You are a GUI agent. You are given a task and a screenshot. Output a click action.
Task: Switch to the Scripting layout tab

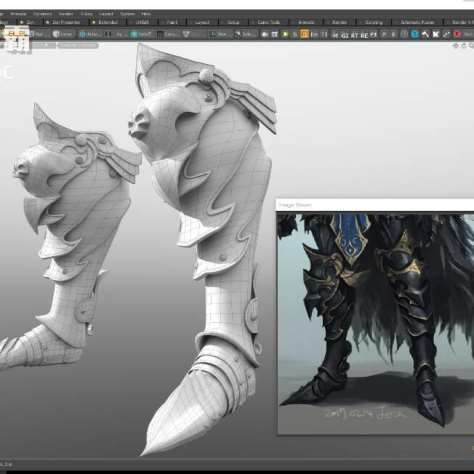tap(374, 22)
